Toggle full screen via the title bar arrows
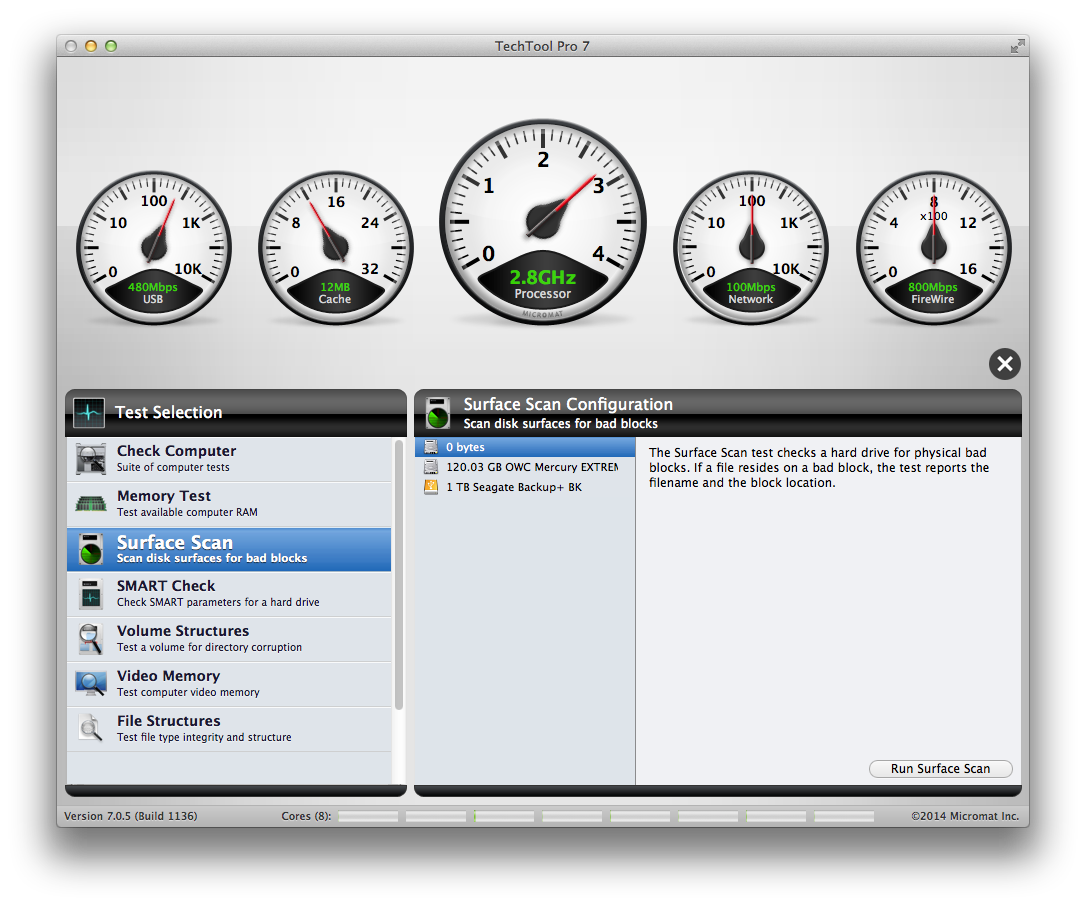The width and height of the screenshot is (1086, 906). (x=1017, y=46)
